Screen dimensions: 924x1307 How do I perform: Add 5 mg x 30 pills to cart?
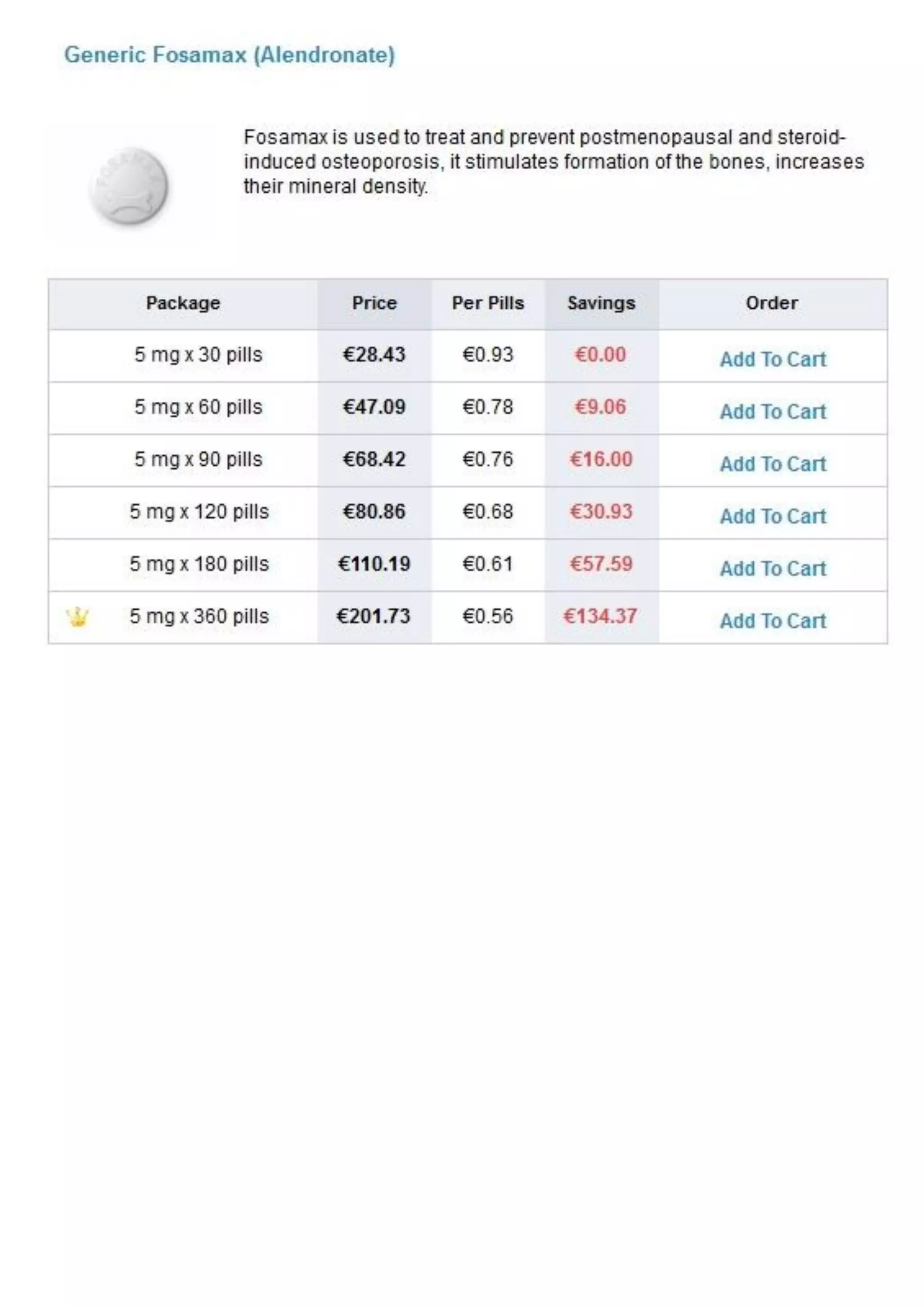pyautogui.click(x=772, y=359)
